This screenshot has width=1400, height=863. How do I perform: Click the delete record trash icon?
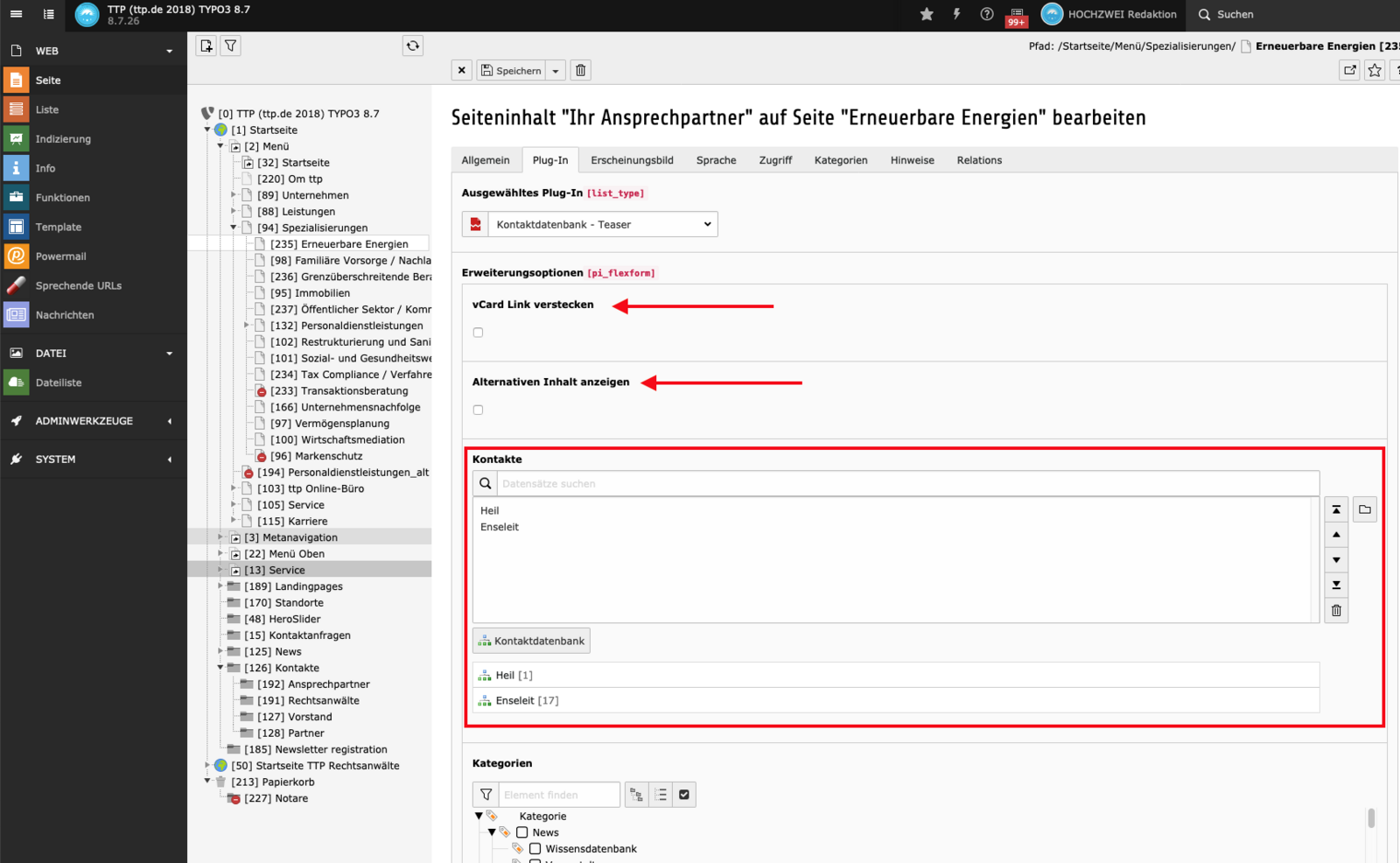(580, 71)
